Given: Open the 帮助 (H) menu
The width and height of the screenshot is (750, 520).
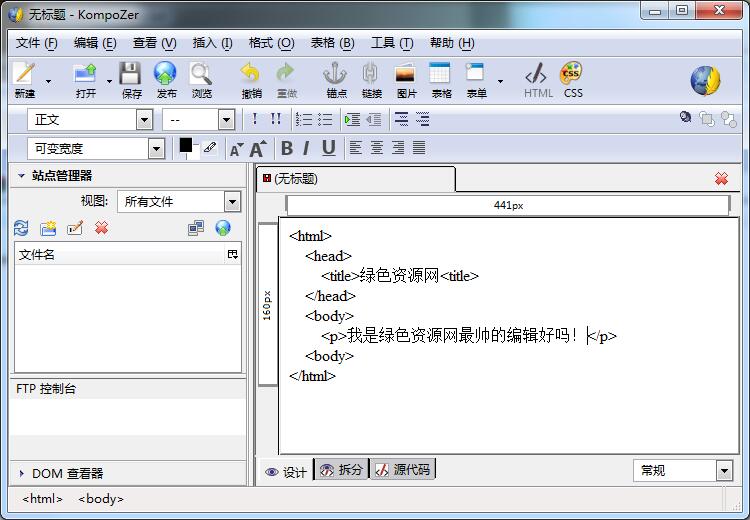Looking at the screenshot, I should point(452,43).
